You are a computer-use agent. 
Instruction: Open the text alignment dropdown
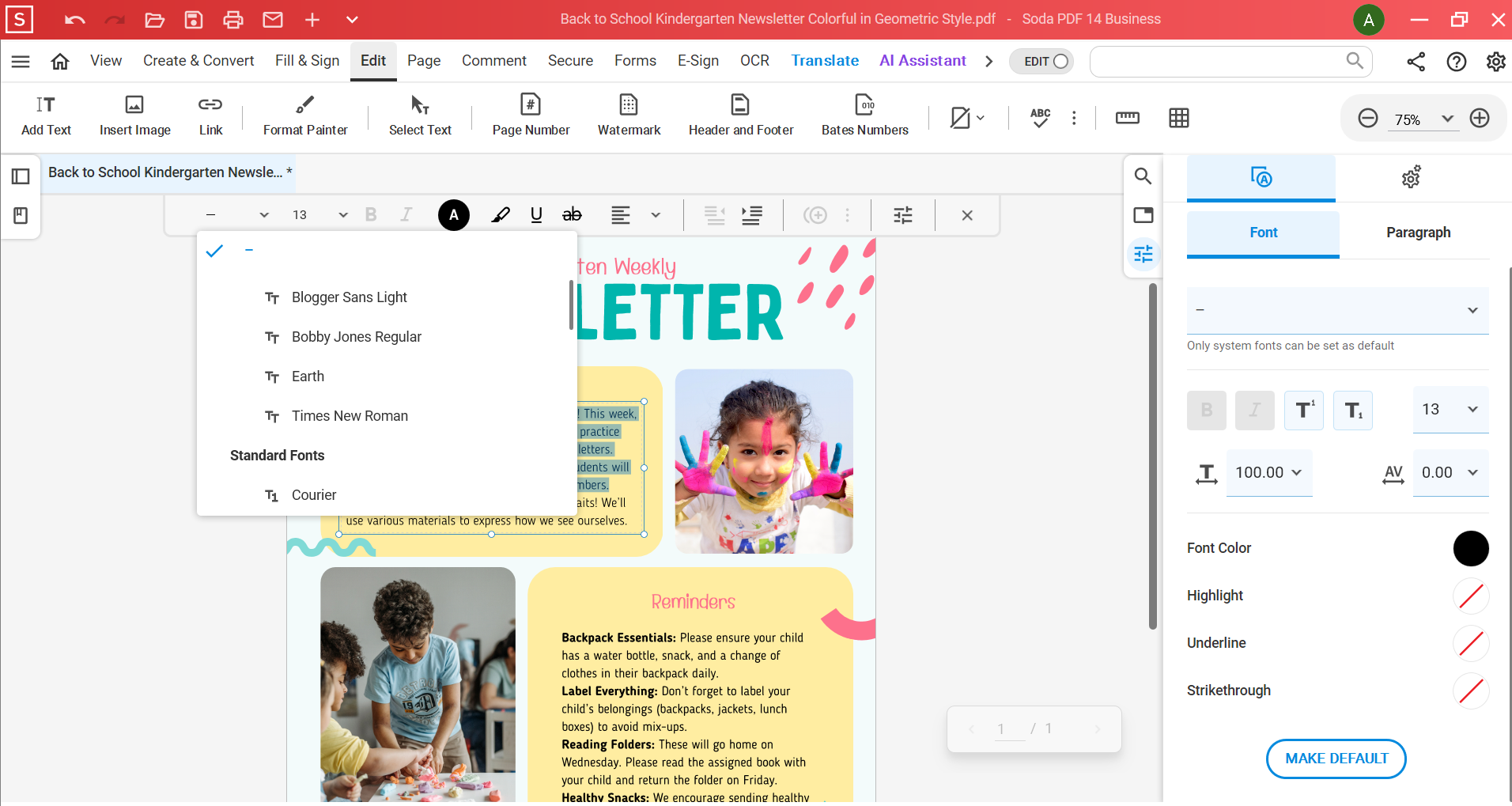(655, 214)
